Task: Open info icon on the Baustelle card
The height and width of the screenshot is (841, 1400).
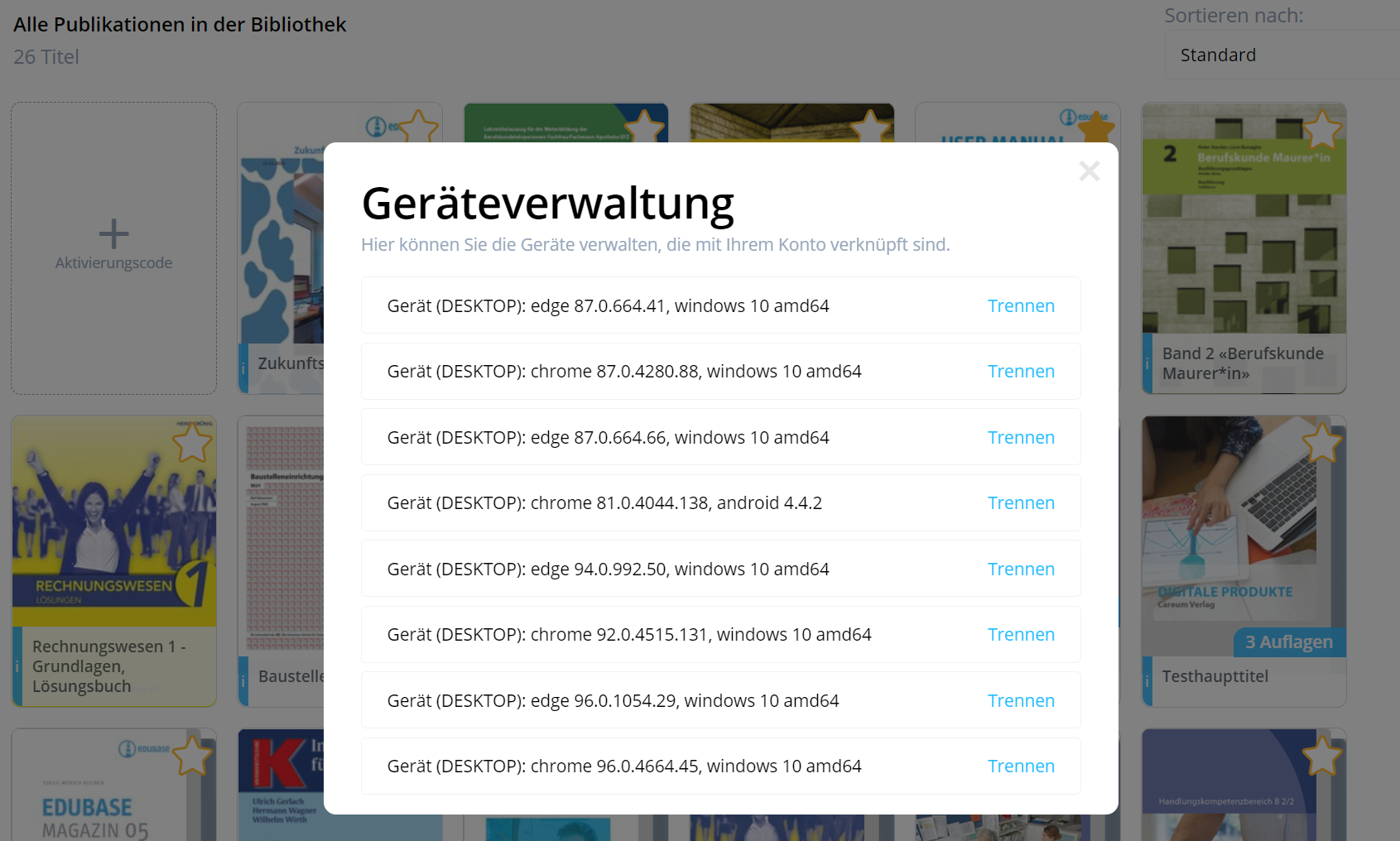Action: (x=243, y=680)
